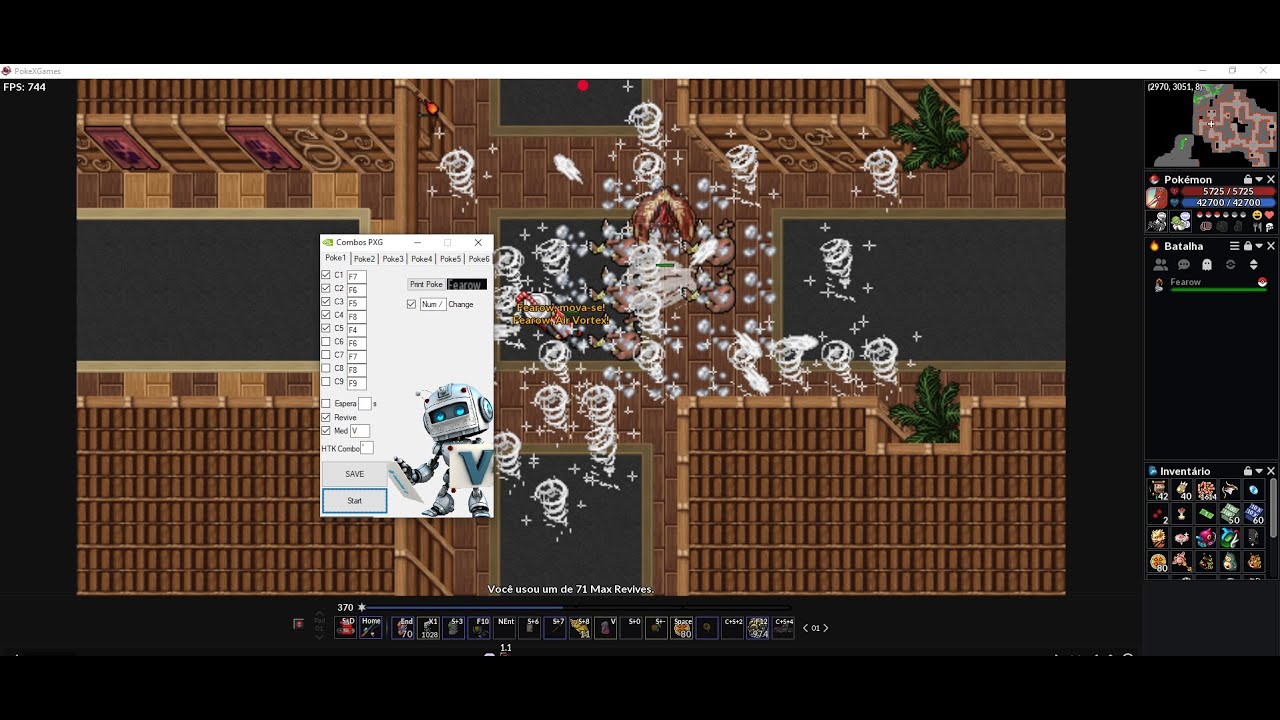Switch to the Poke2 tab

(x=364, y=259)
